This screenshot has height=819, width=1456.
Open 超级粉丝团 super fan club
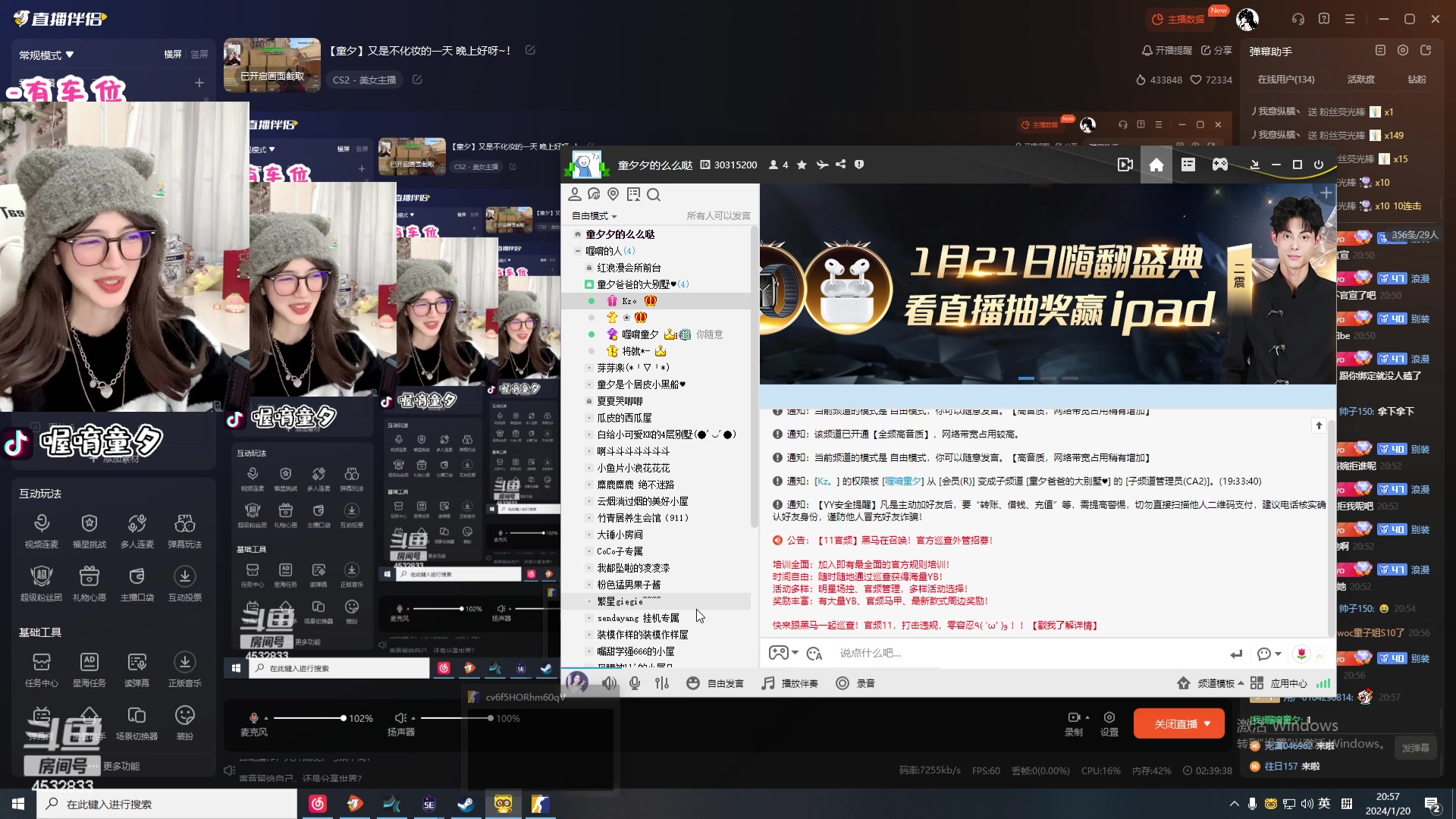tap(42, 583)
